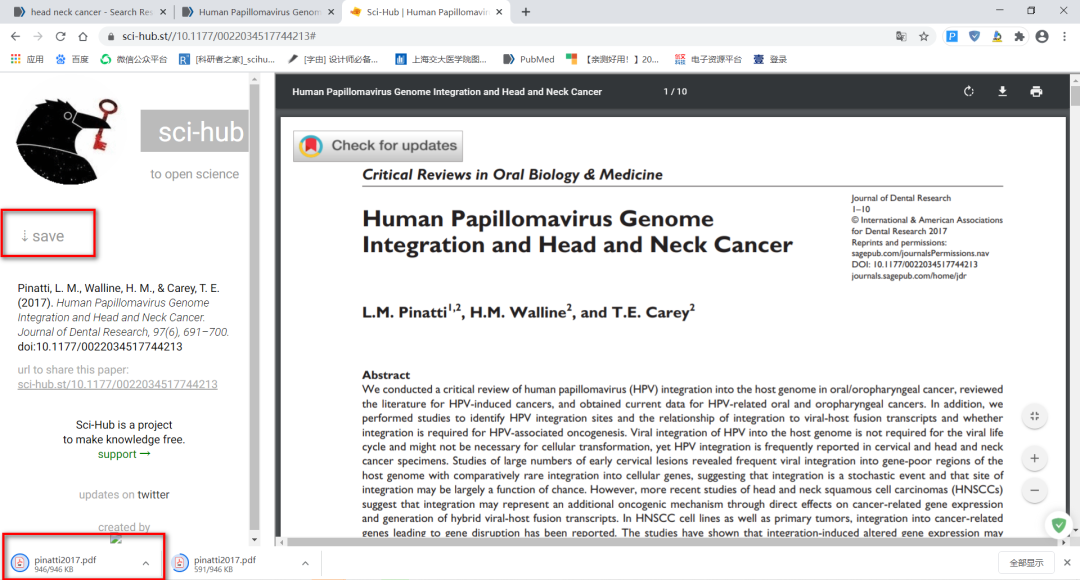This screenshot has width=1080, height=580.
Task: Expand the leftmost pinatti2017.pdf download chevron
Action: [x=146, y=563]
